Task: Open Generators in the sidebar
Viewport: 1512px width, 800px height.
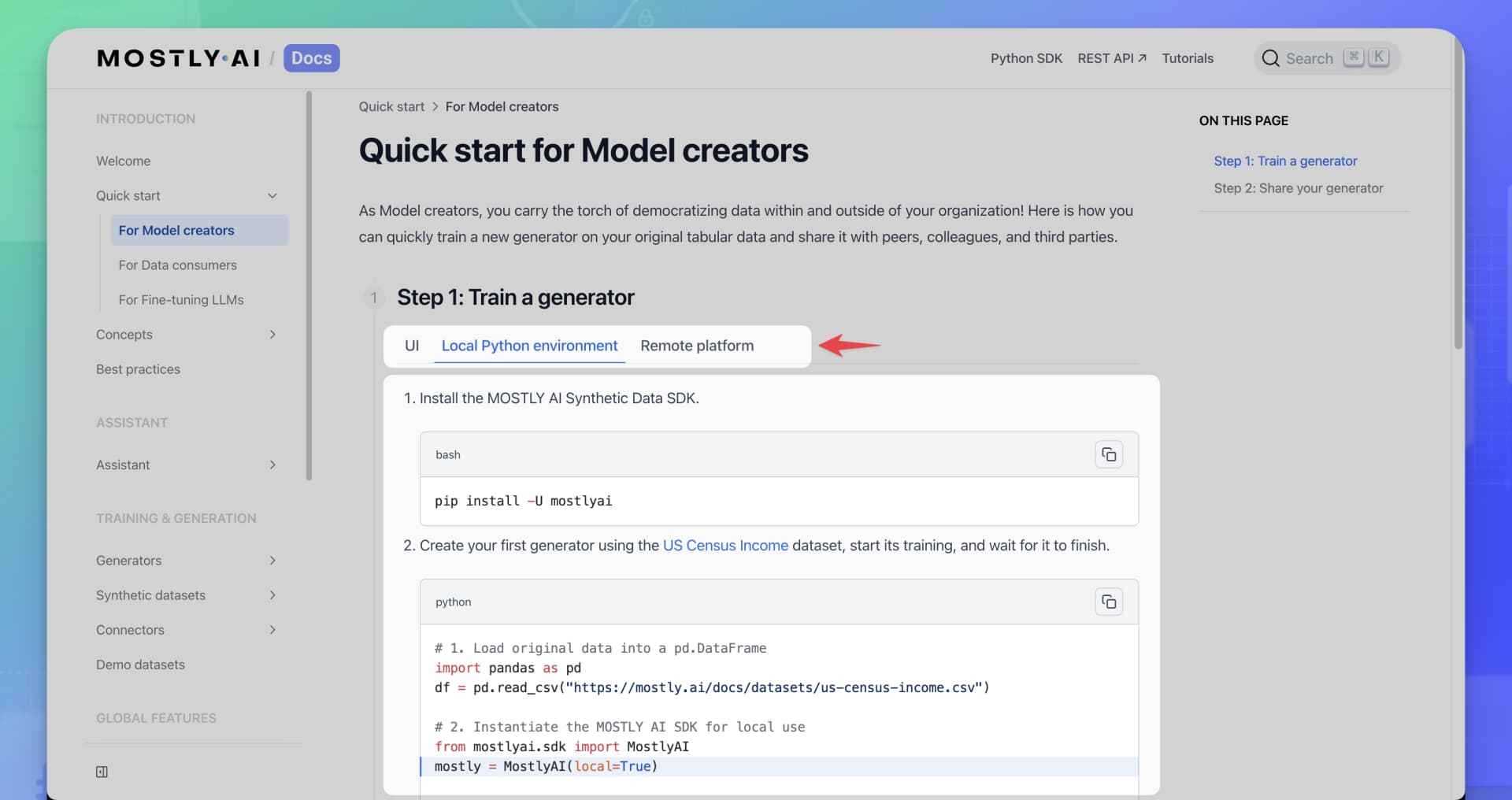Action: point(128,561)
